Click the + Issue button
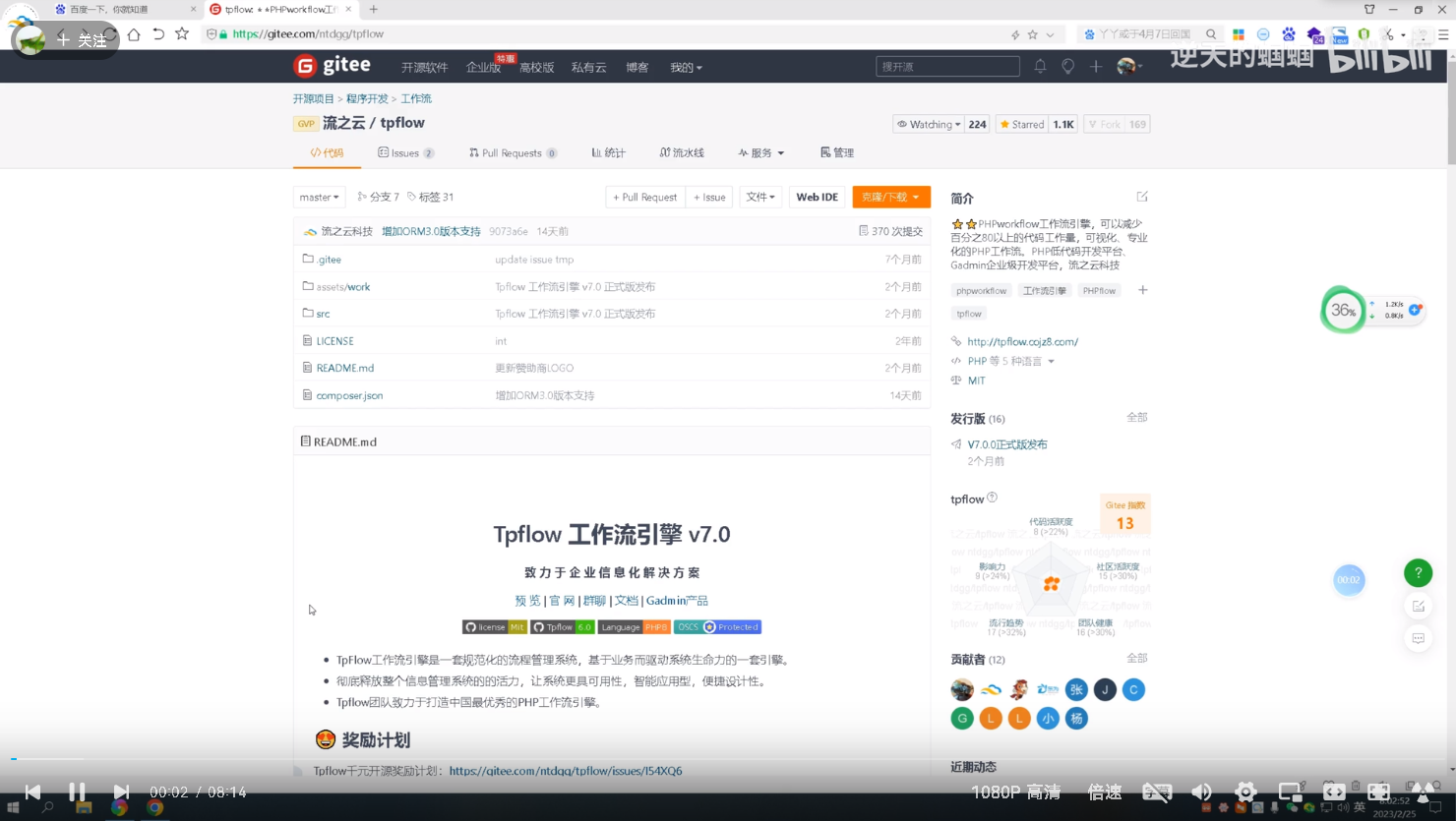 [709, 197]
